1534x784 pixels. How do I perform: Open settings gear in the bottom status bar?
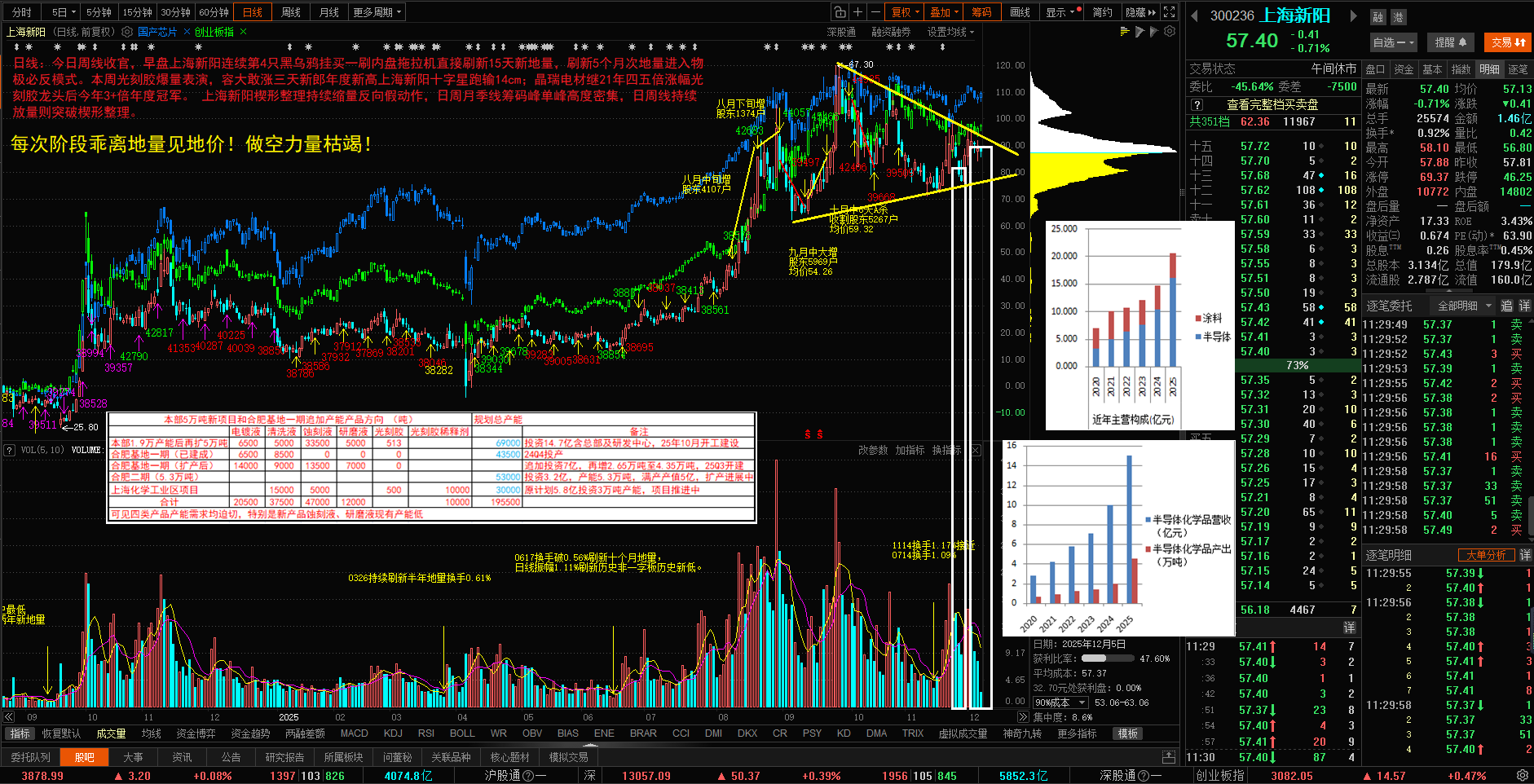pyautogui.click(x=1522, y=776)
